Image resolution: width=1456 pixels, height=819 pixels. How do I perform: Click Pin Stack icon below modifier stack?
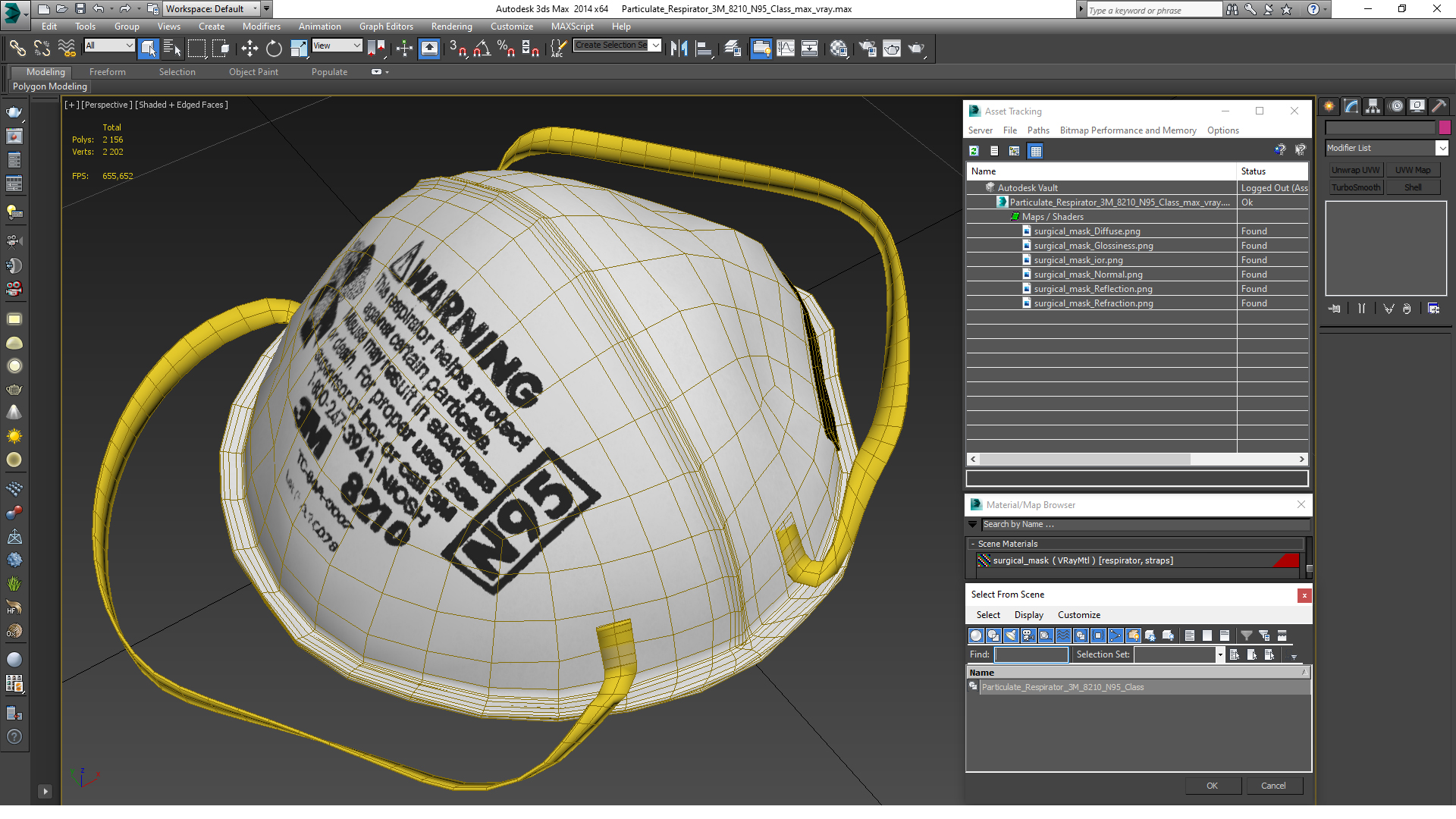(x=1335, y=309)
